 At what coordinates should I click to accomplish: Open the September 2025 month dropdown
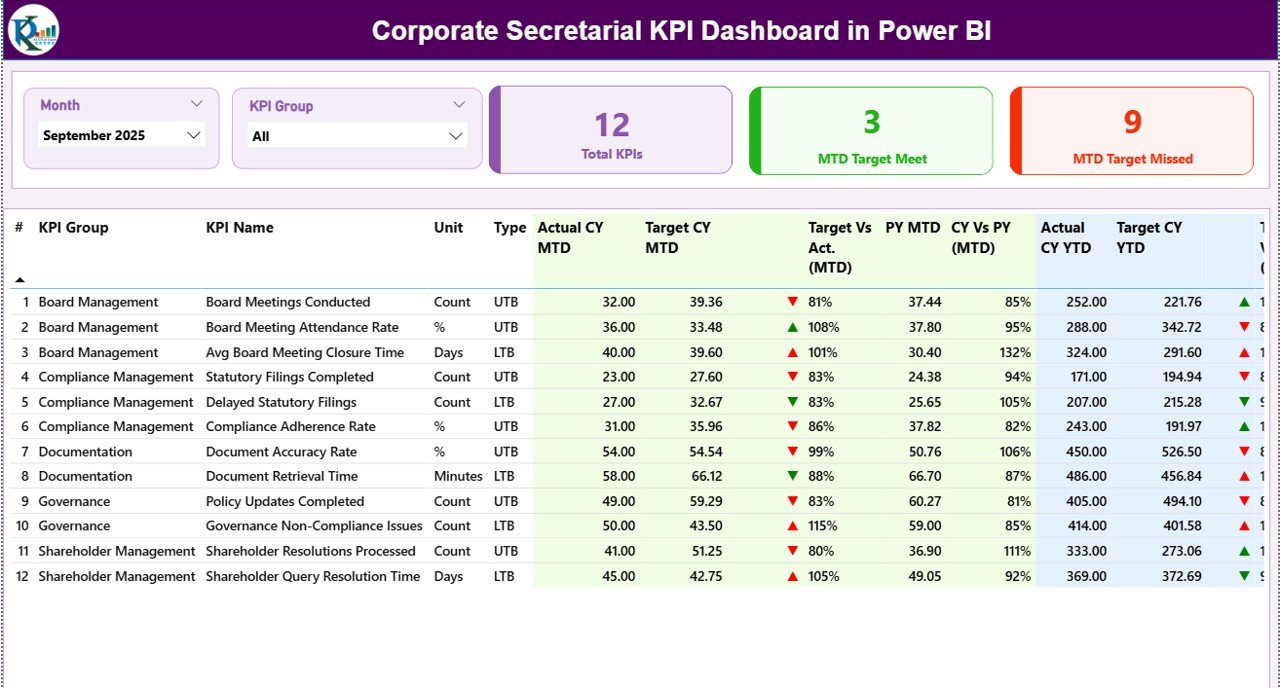click(196, 135)
